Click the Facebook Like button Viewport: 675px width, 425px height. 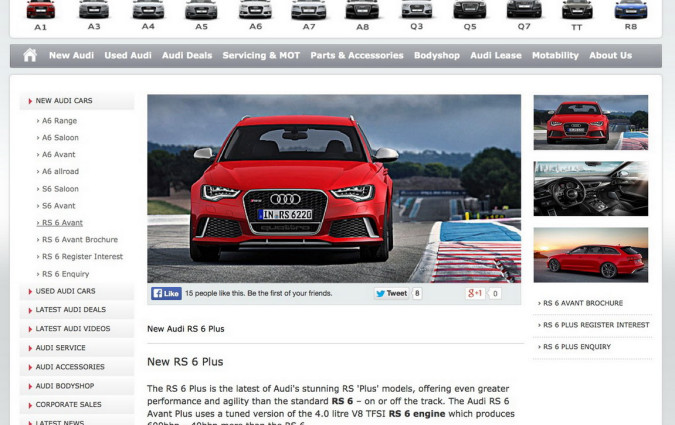click(166, 294)
